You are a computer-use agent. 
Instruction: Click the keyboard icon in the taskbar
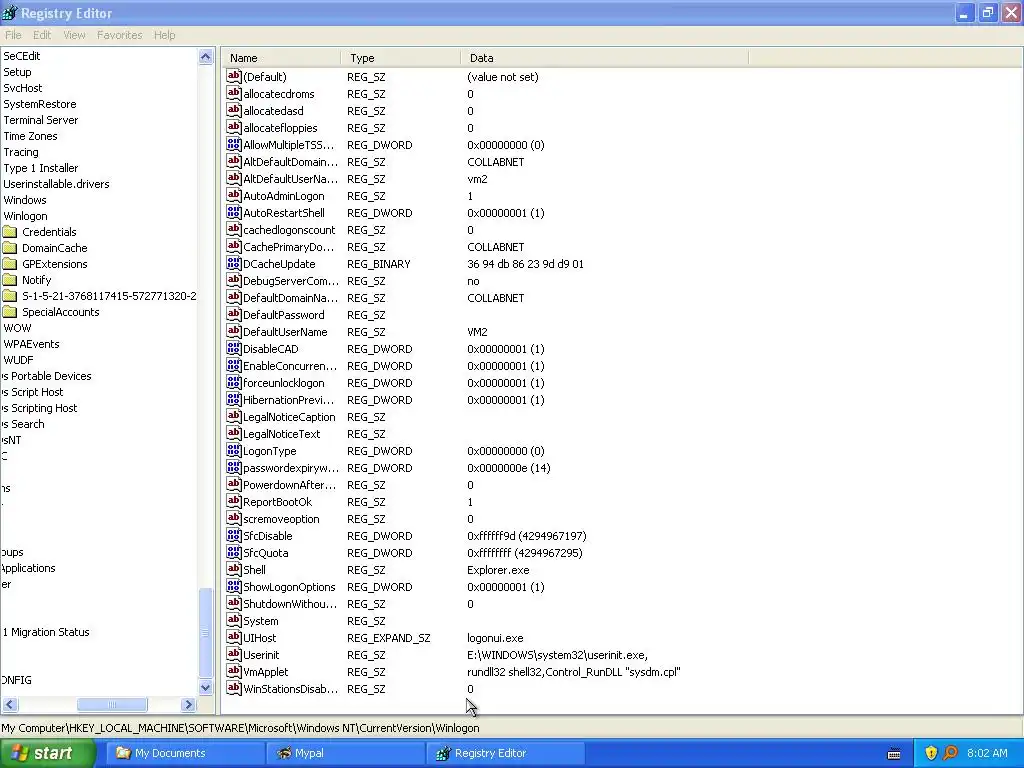pyautogui.click(x=894, y=754)
